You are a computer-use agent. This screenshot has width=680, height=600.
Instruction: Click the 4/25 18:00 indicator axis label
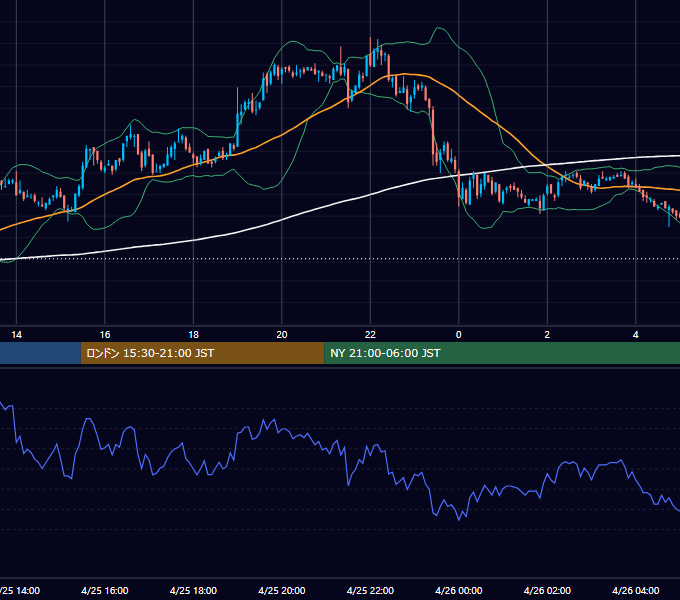pos(193,591)
